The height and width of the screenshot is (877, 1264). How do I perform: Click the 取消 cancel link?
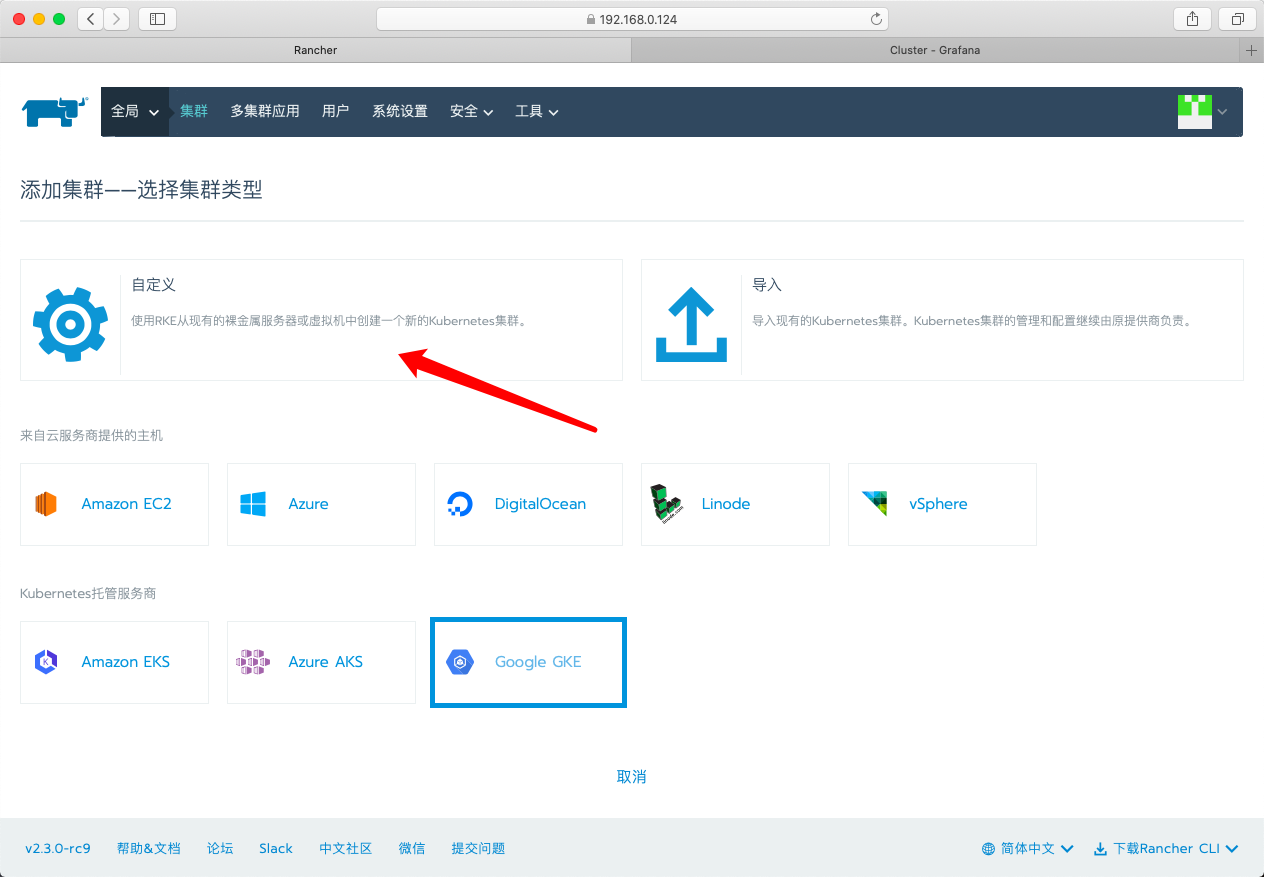(632, 777)
